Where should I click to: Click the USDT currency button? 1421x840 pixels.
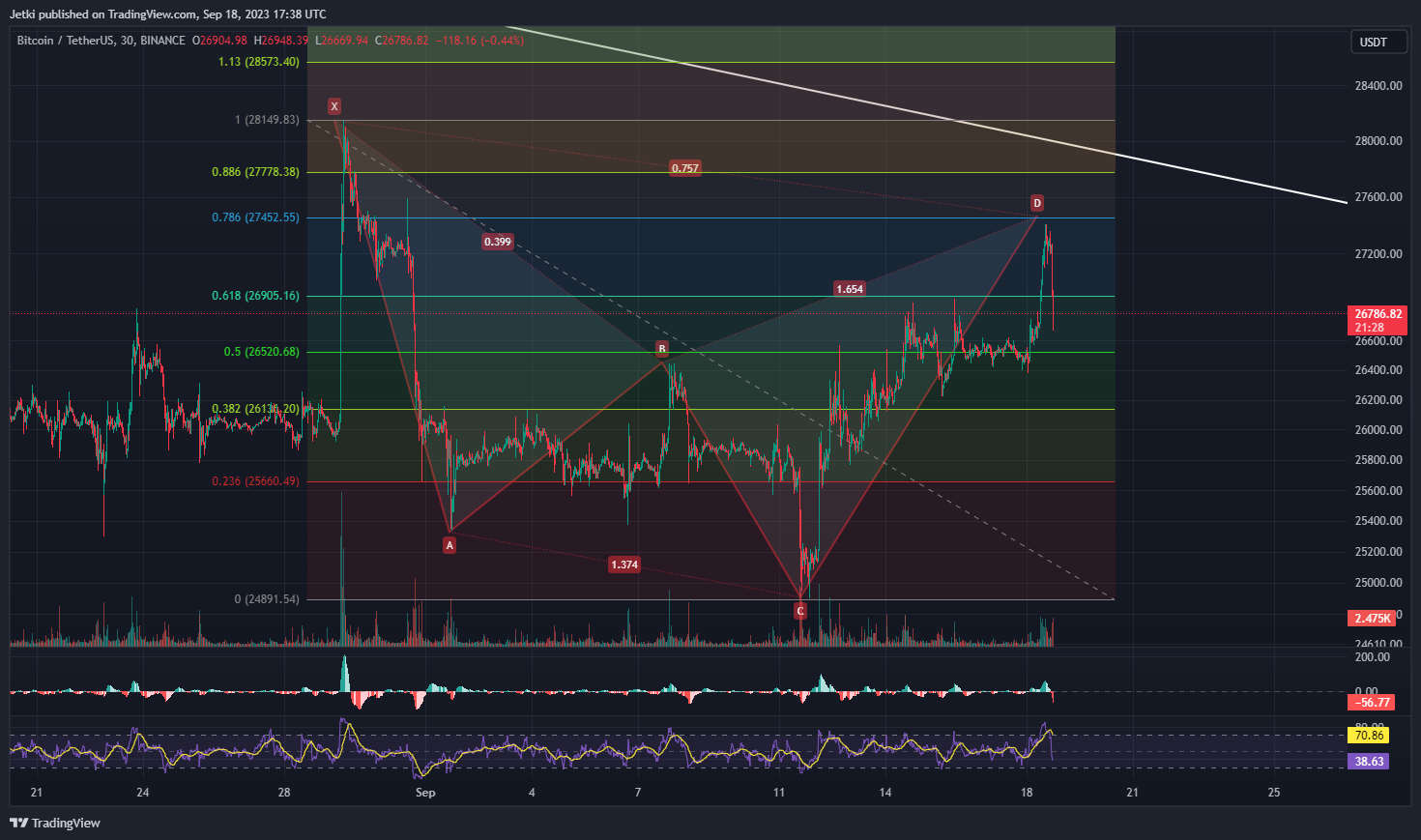coord(1377,42)
